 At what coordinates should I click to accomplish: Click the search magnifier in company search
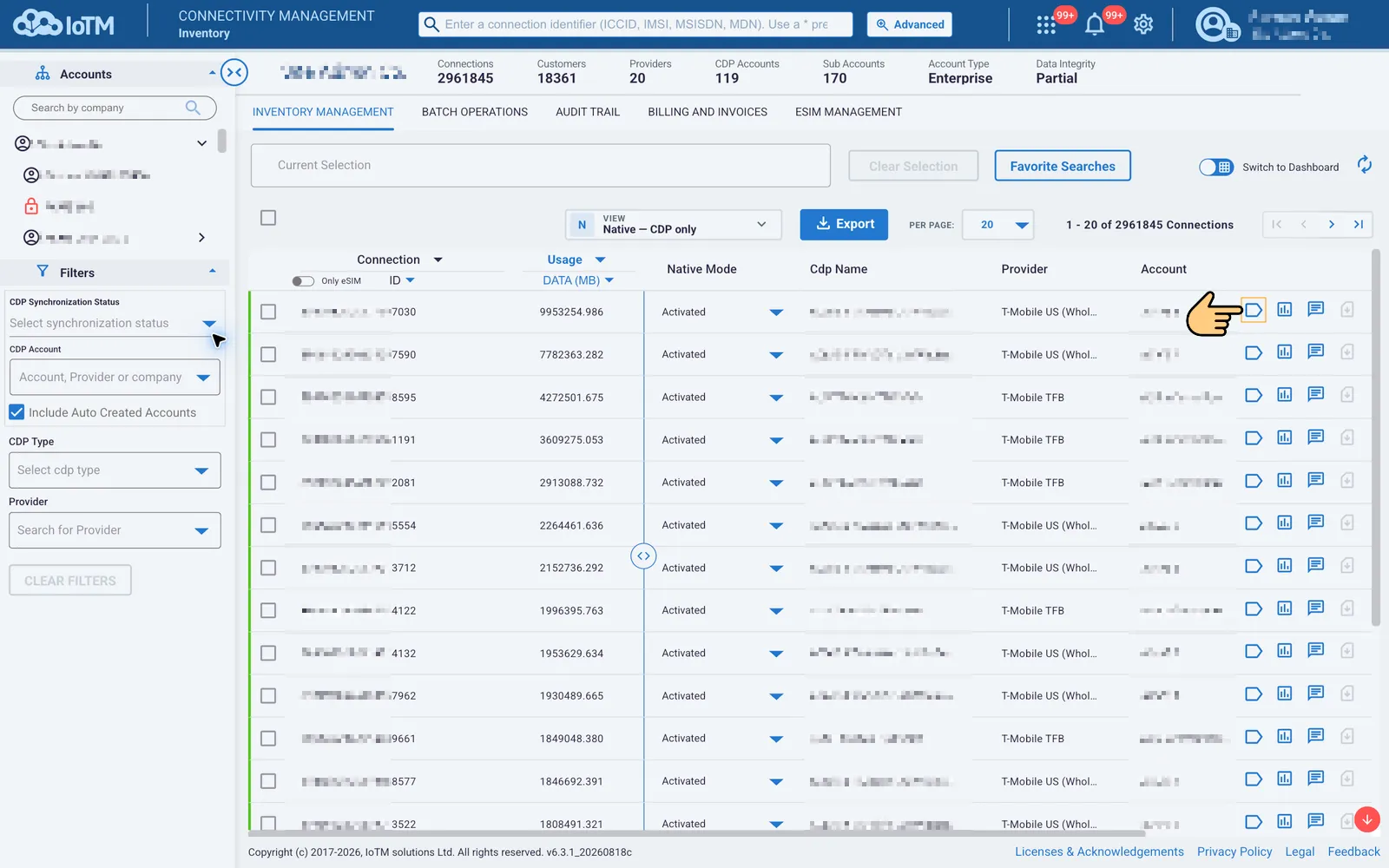tap(193, 108)
